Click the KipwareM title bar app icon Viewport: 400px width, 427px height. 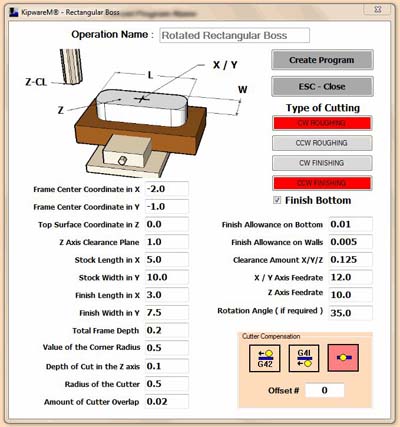(14, 12)
